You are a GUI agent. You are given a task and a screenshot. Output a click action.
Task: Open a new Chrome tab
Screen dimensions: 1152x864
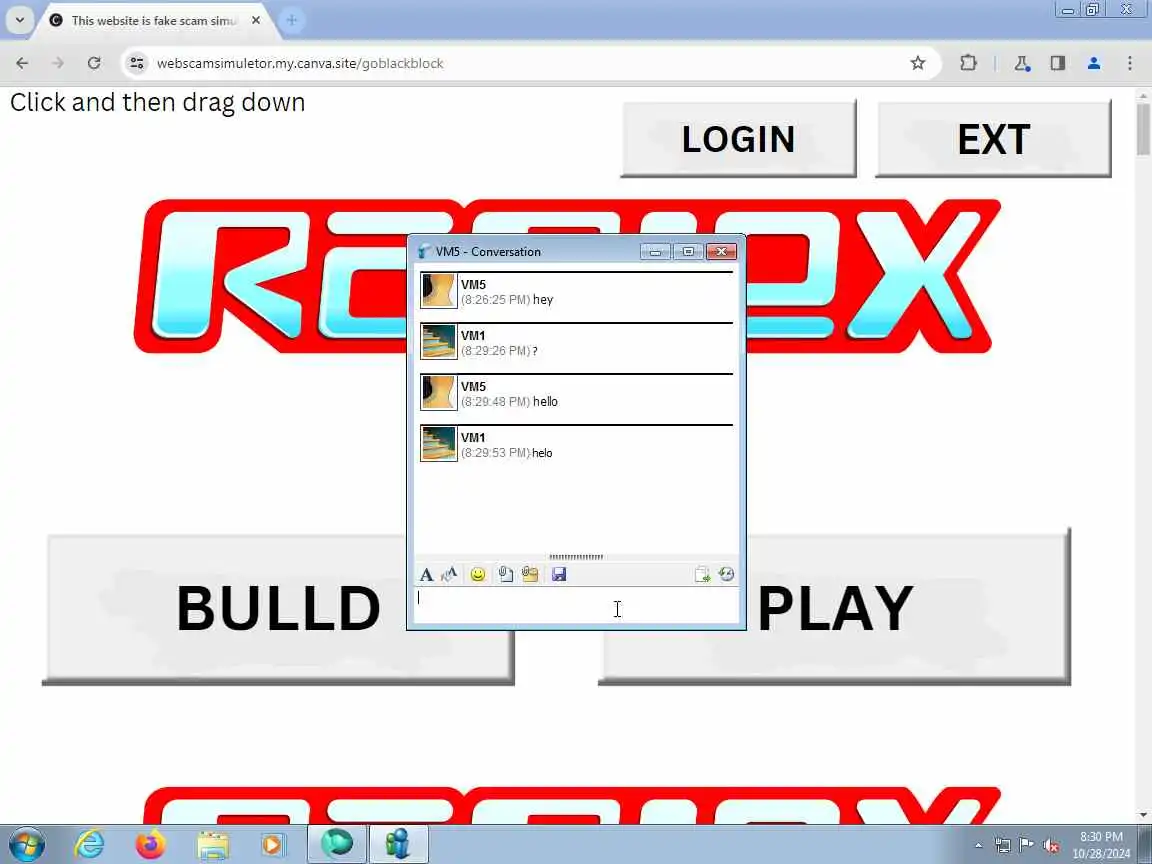pyautogui.click(x=292, y=21)
